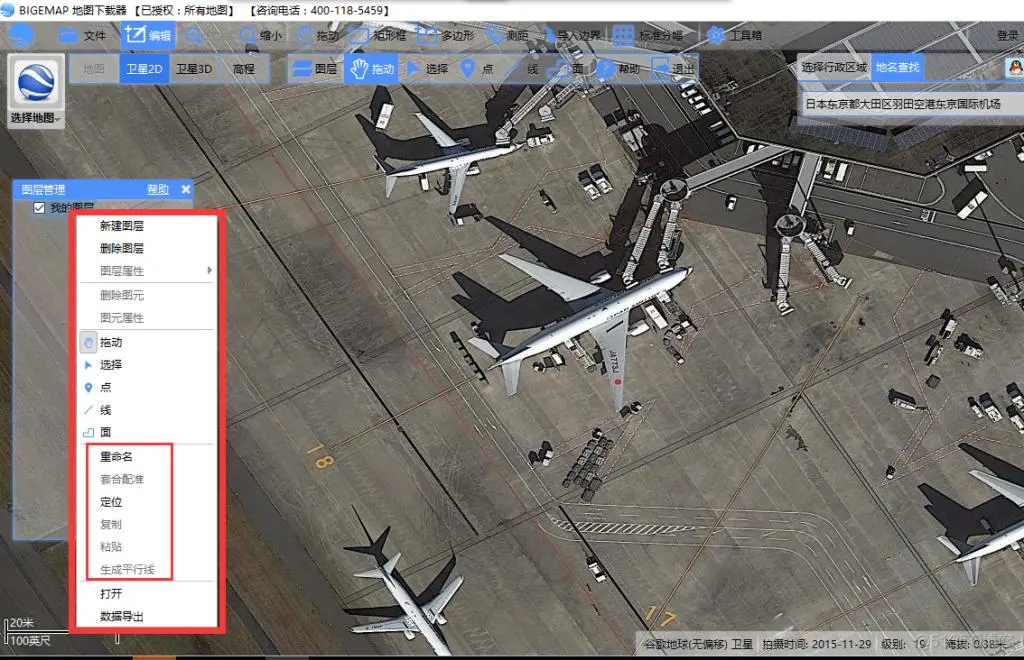Viewport: 1024px width, 660px height.
Task: Select the edit bar 拖动 hand tool
Action: pyautogui.click(x=372, y=69)
